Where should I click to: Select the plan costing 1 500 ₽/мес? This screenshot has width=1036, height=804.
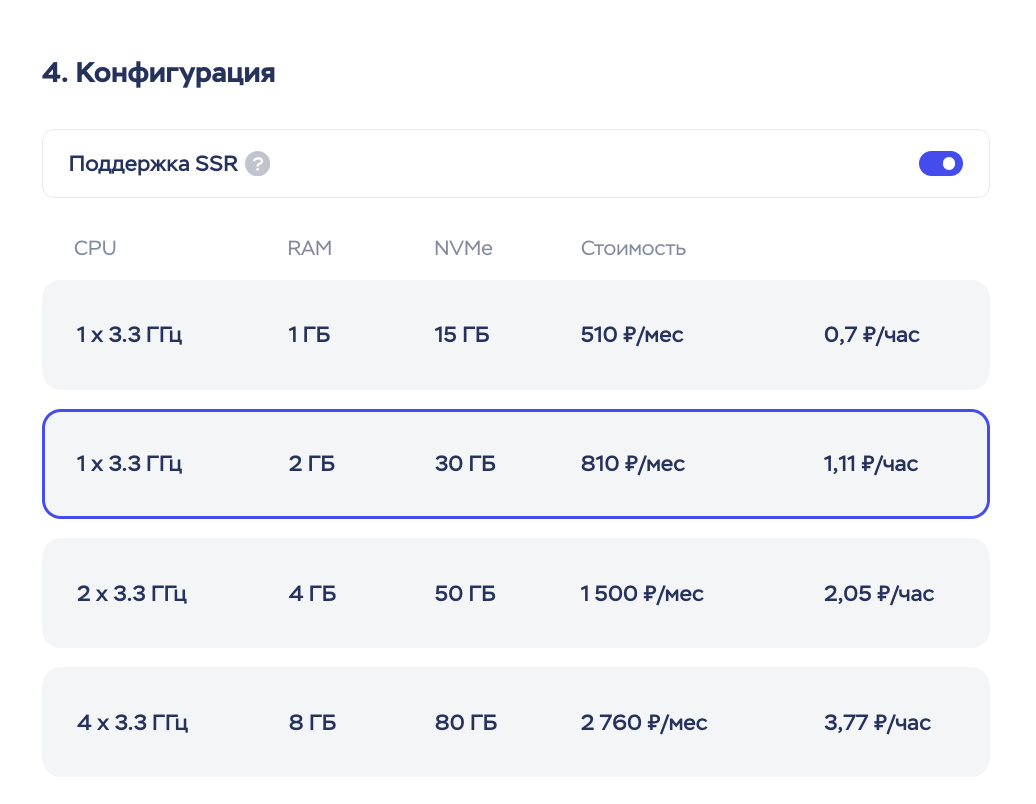tap(642, 594)
